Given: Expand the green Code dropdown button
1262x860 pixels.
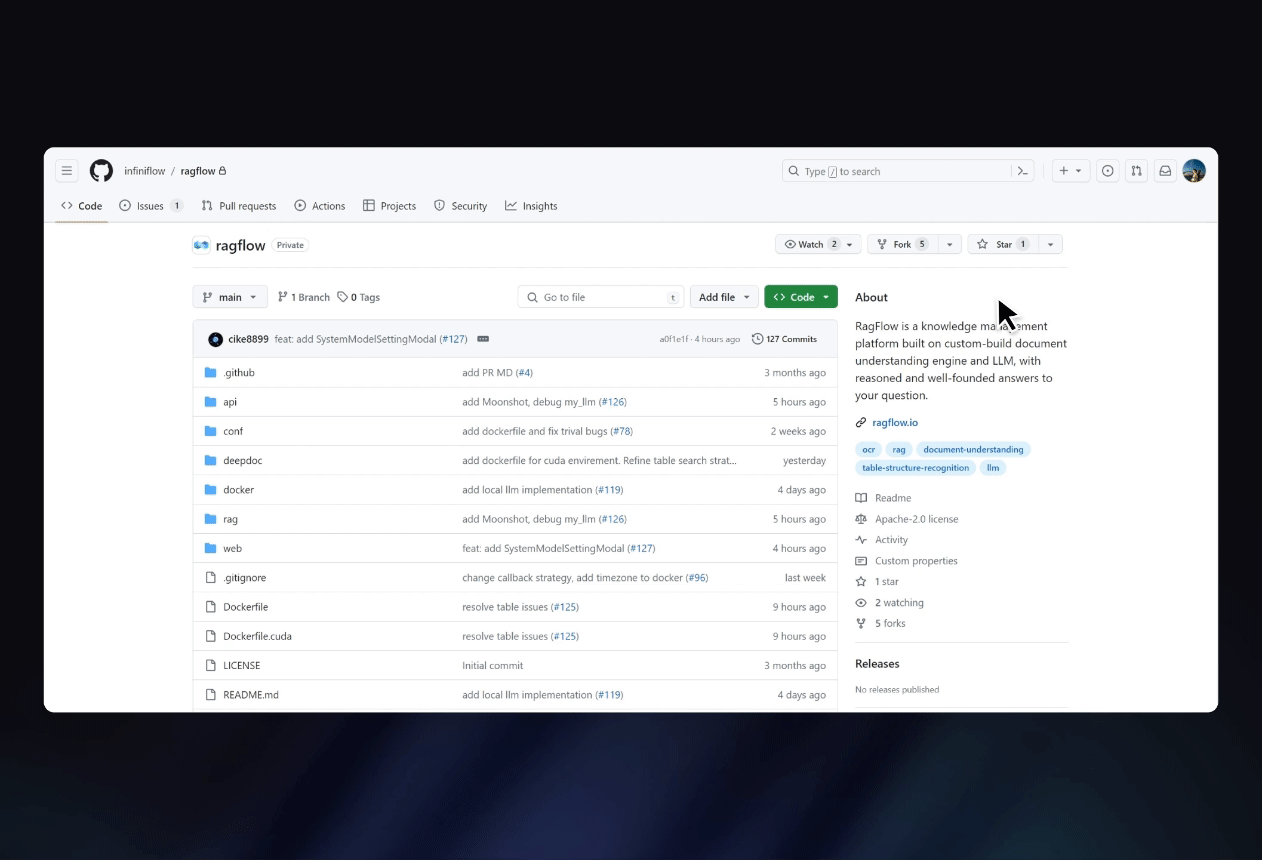Looking at the screenshot, I should 801,297.
